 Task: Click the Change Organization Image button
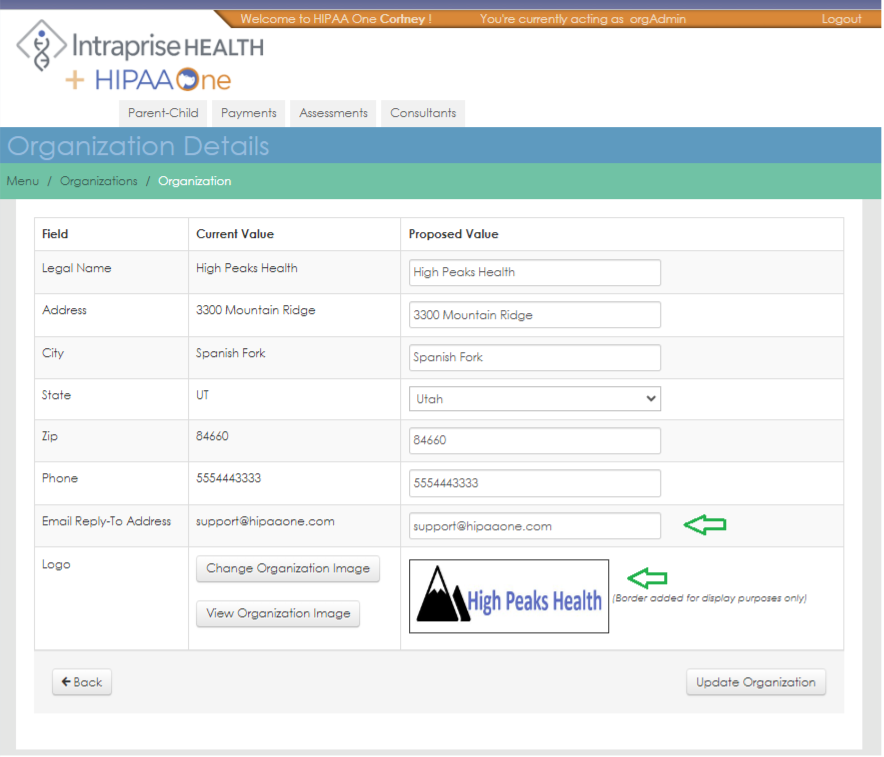pos(287,568)
